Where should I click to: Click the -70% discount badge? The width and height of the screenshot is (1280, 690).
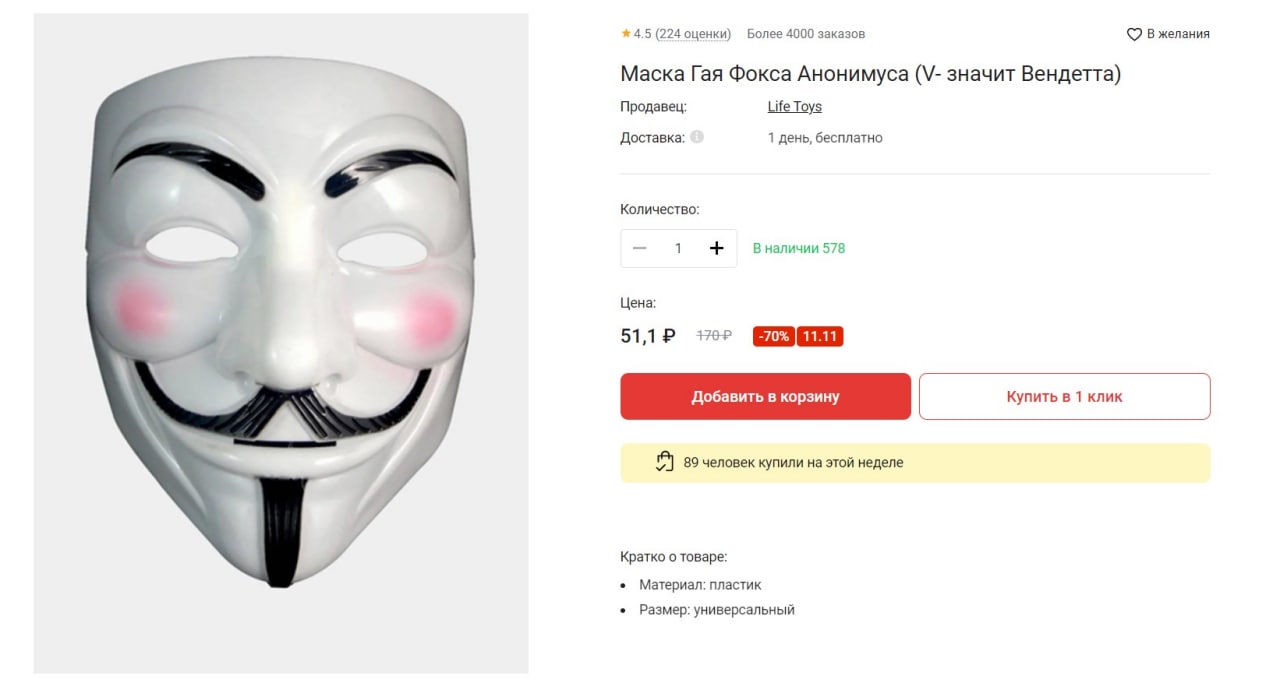coord(773,336)
